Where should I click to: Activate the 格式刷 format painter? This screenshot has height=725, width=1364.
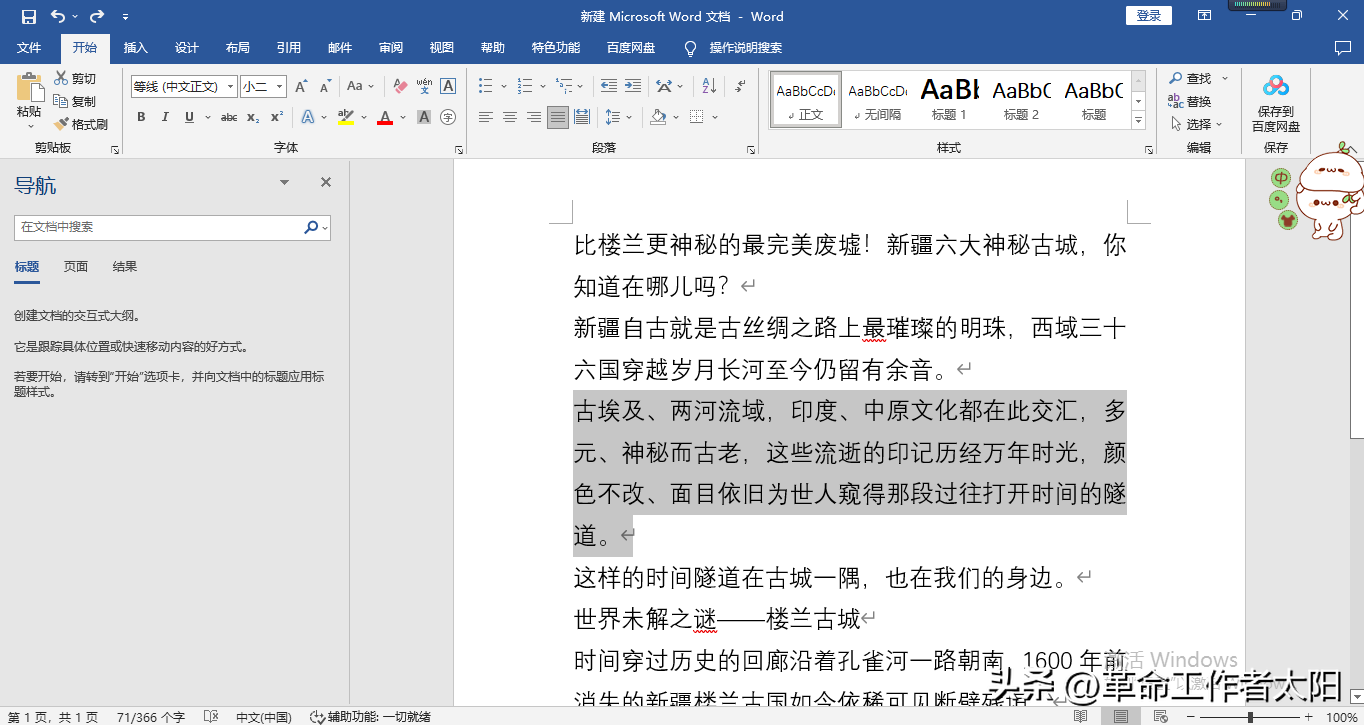click(x=81, y=124)
